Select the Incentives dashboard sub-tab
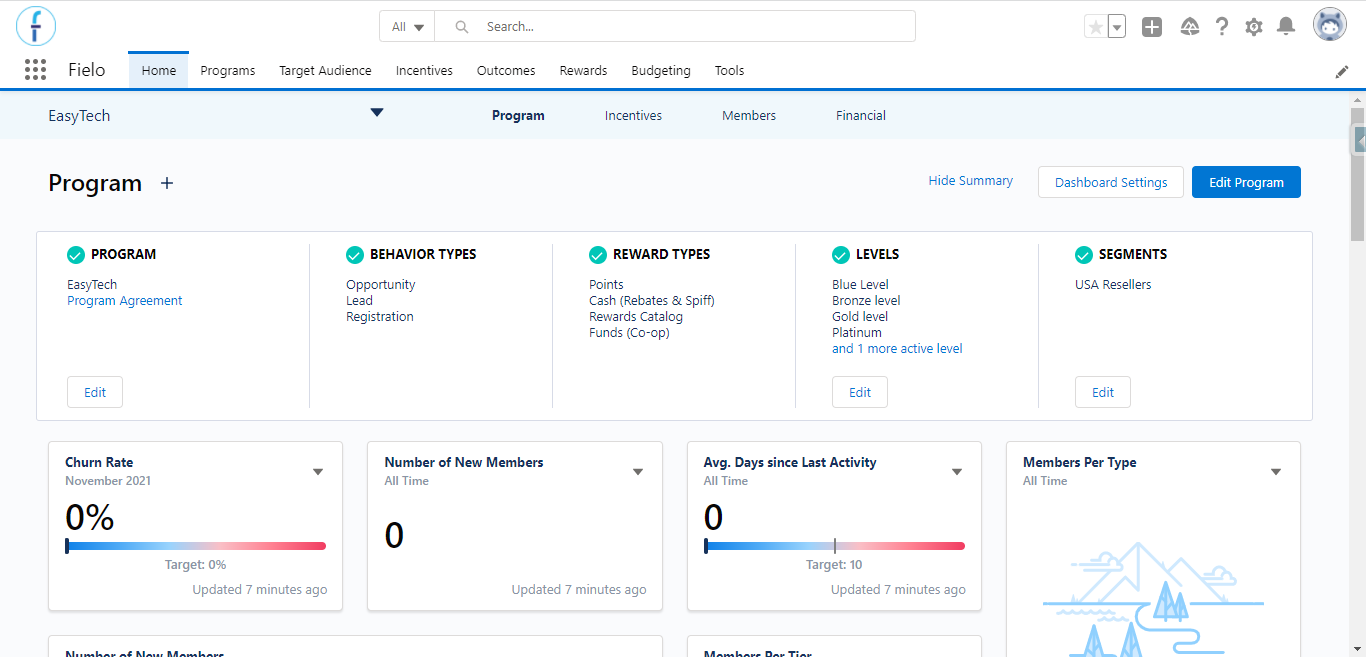This screenshot has height=657, width=1366. click(633, 115)
